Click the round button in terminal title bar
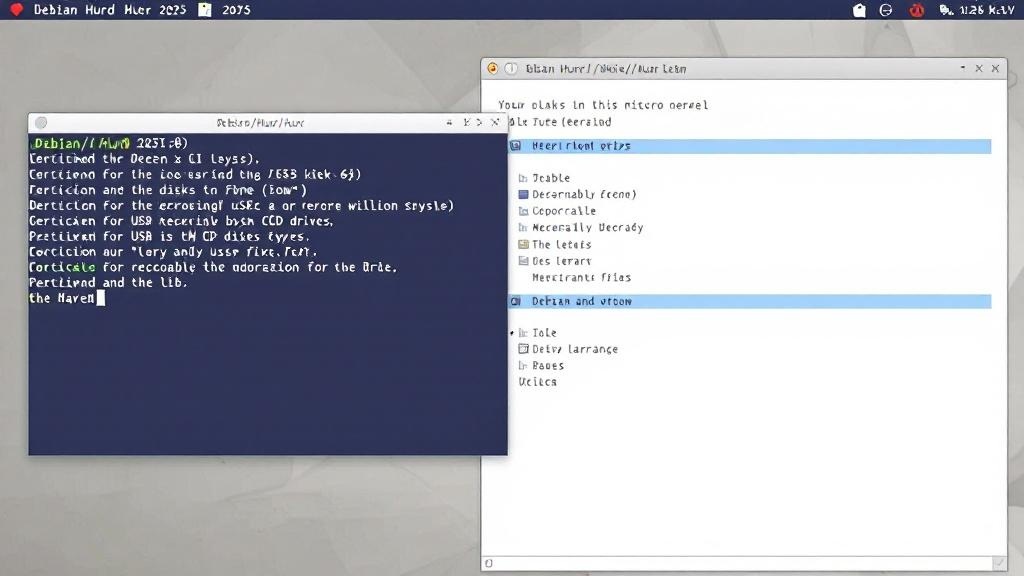The image size is (1024, 576). 41,123
